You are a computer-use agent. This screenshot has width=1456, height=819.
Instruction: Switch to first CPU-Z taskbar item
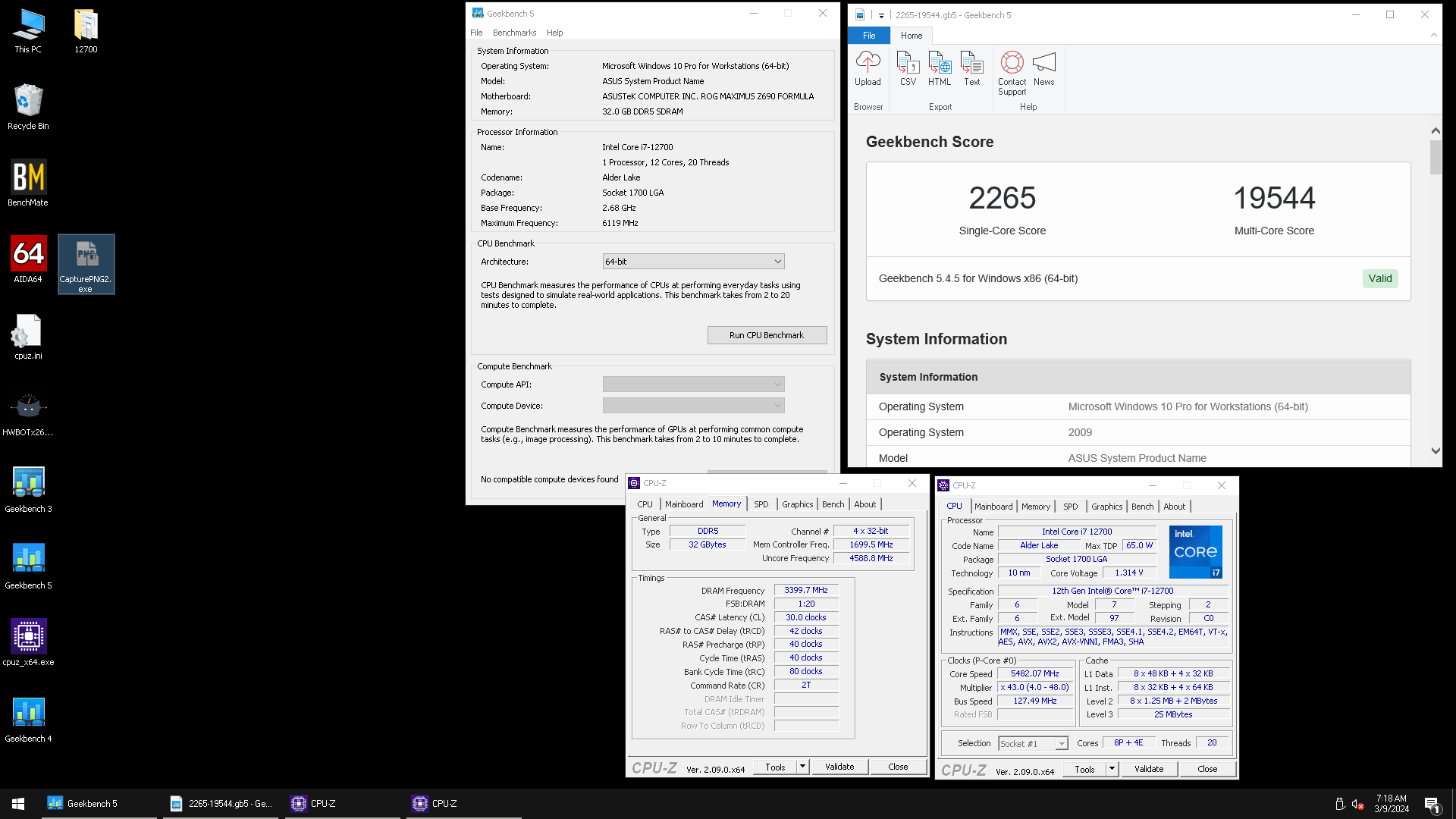pyautogui.click(x=342, y=804)
